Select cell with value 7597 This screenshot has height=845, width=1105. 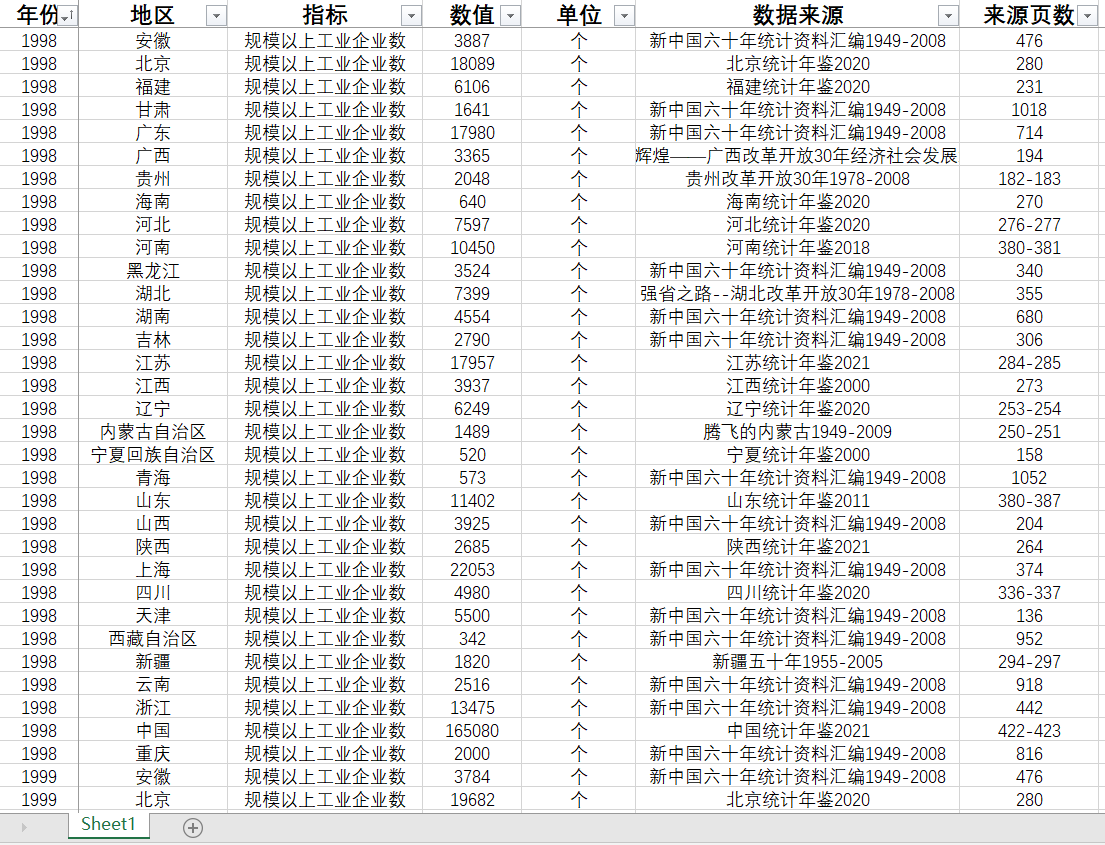tap(472, 225)
